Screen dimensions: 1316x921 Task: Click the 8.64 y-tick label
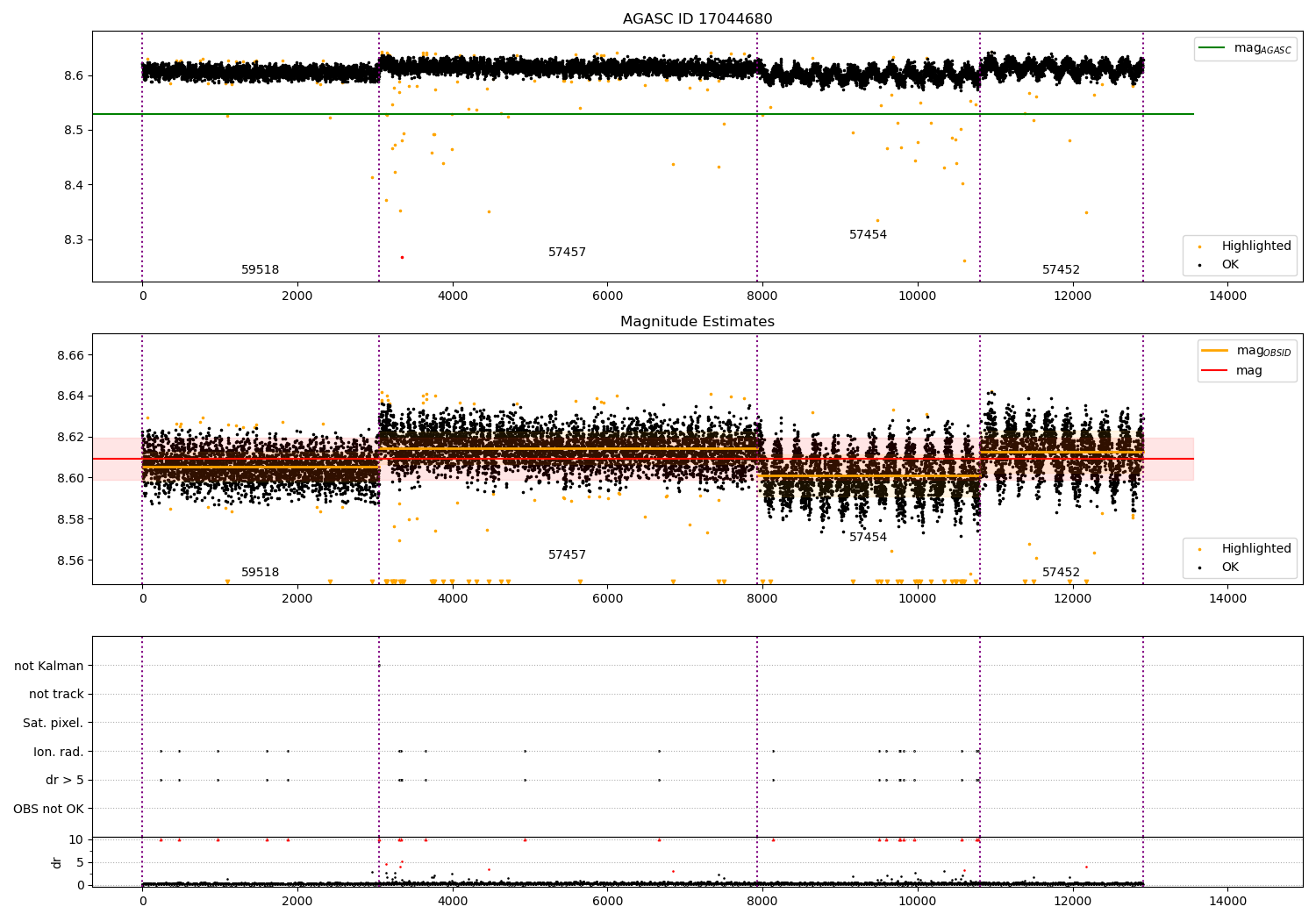click(69, 396)
